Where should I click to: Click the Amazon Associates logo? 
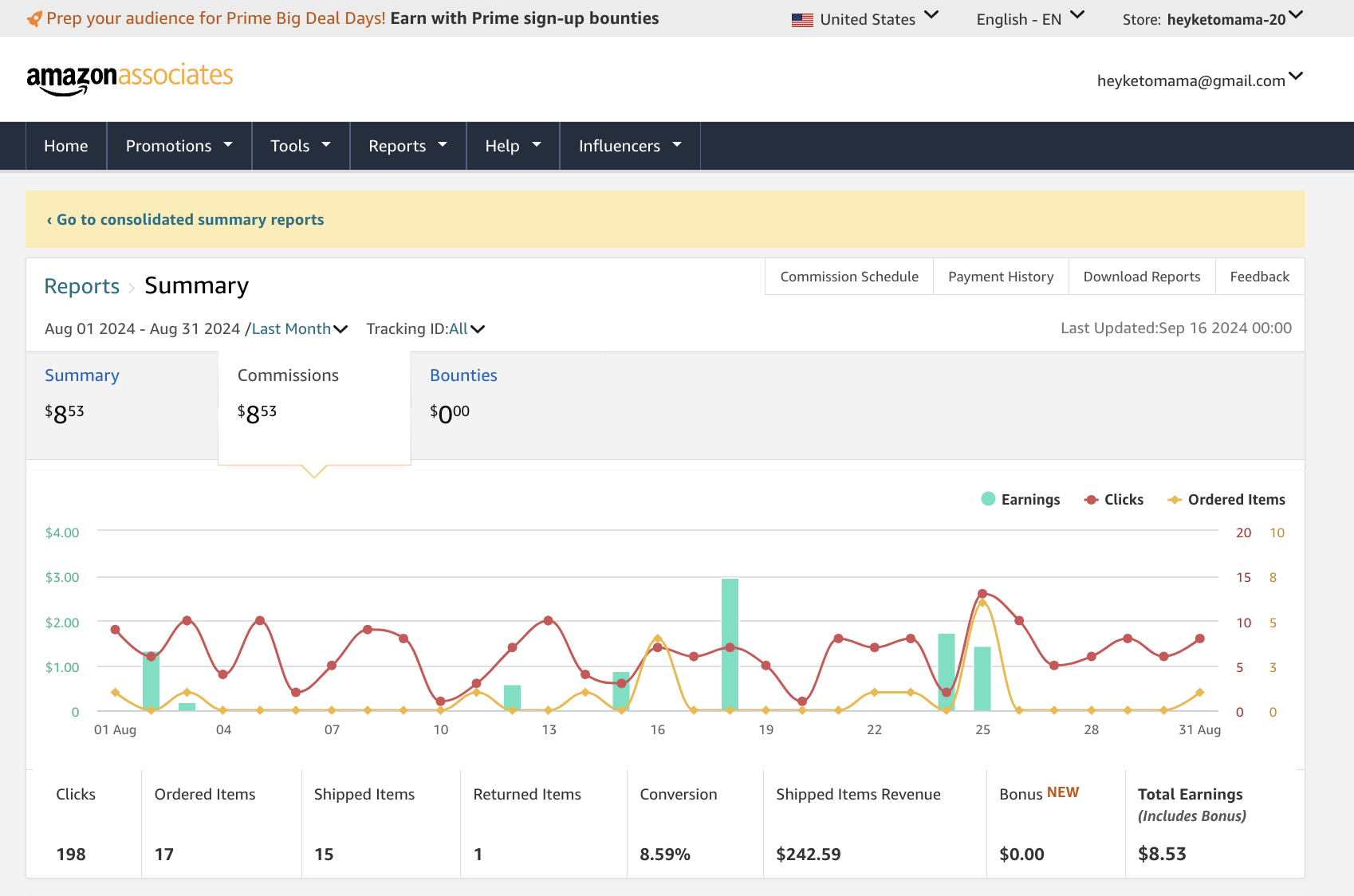point(130,79)
